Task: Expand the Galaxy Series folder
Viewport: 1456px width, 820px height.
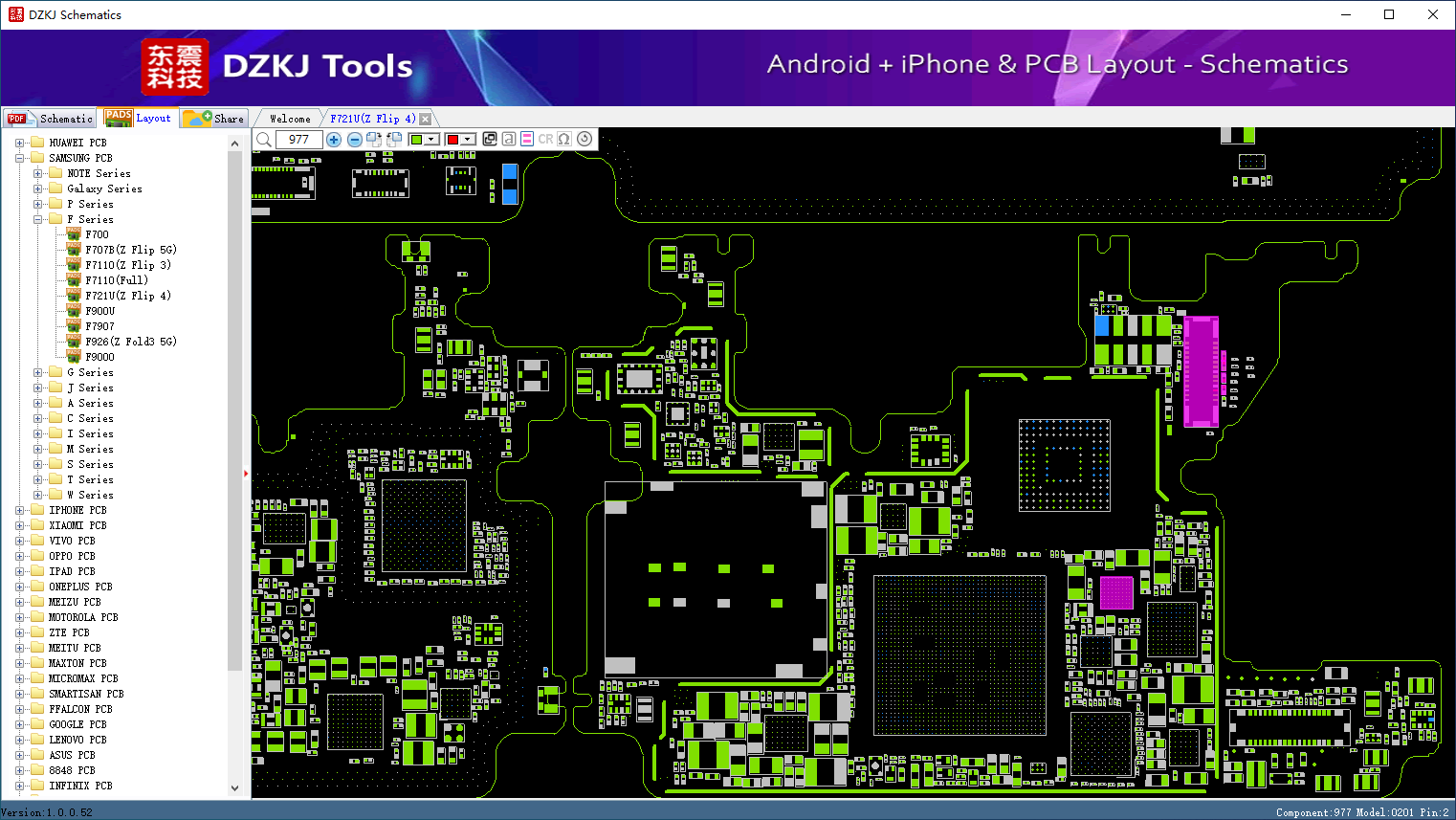Action: pyautogui.click(x=38, y=188)
